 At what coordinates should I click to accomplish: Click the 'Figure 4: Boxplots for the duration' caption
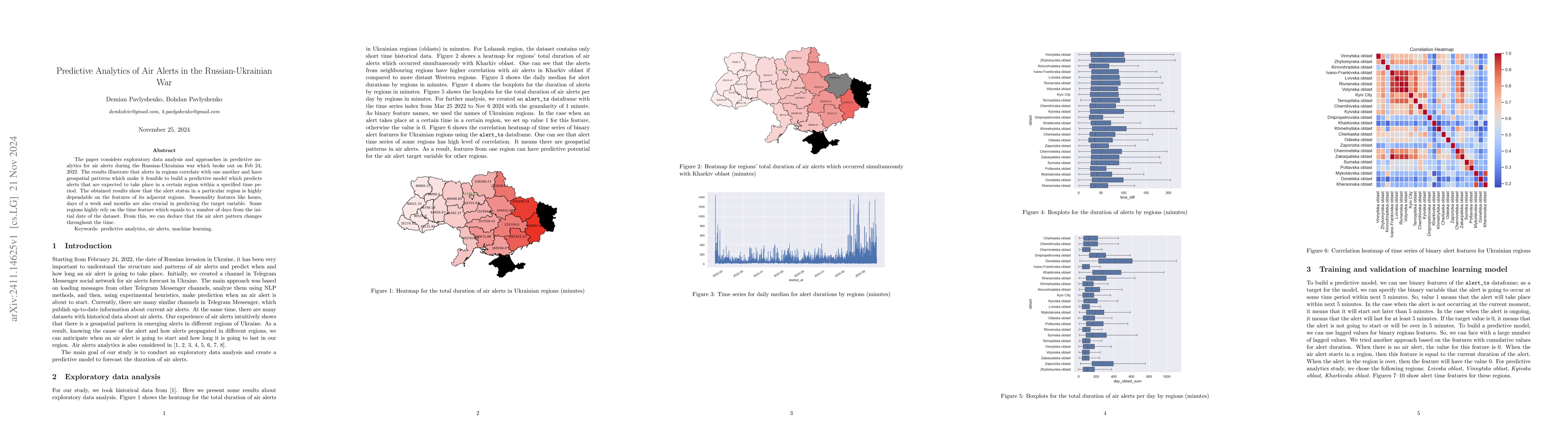coord(1104,212)
